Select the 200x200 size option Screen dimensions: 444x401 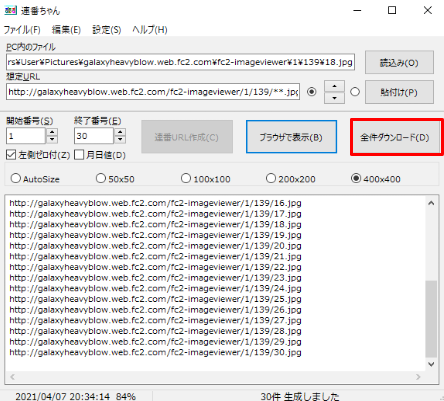tap(271, 178)
